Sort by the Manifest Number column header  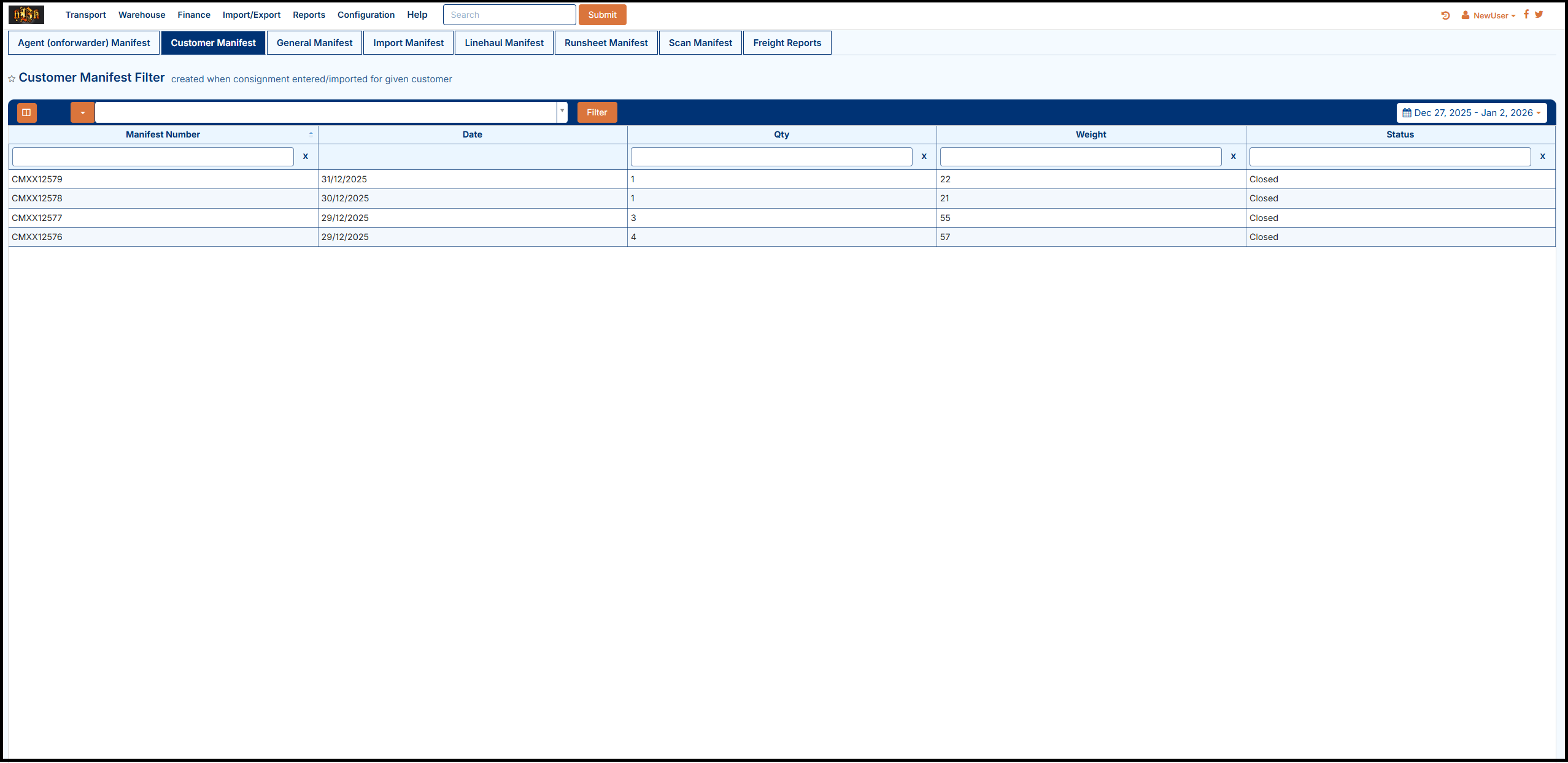[x=163, y=134]
